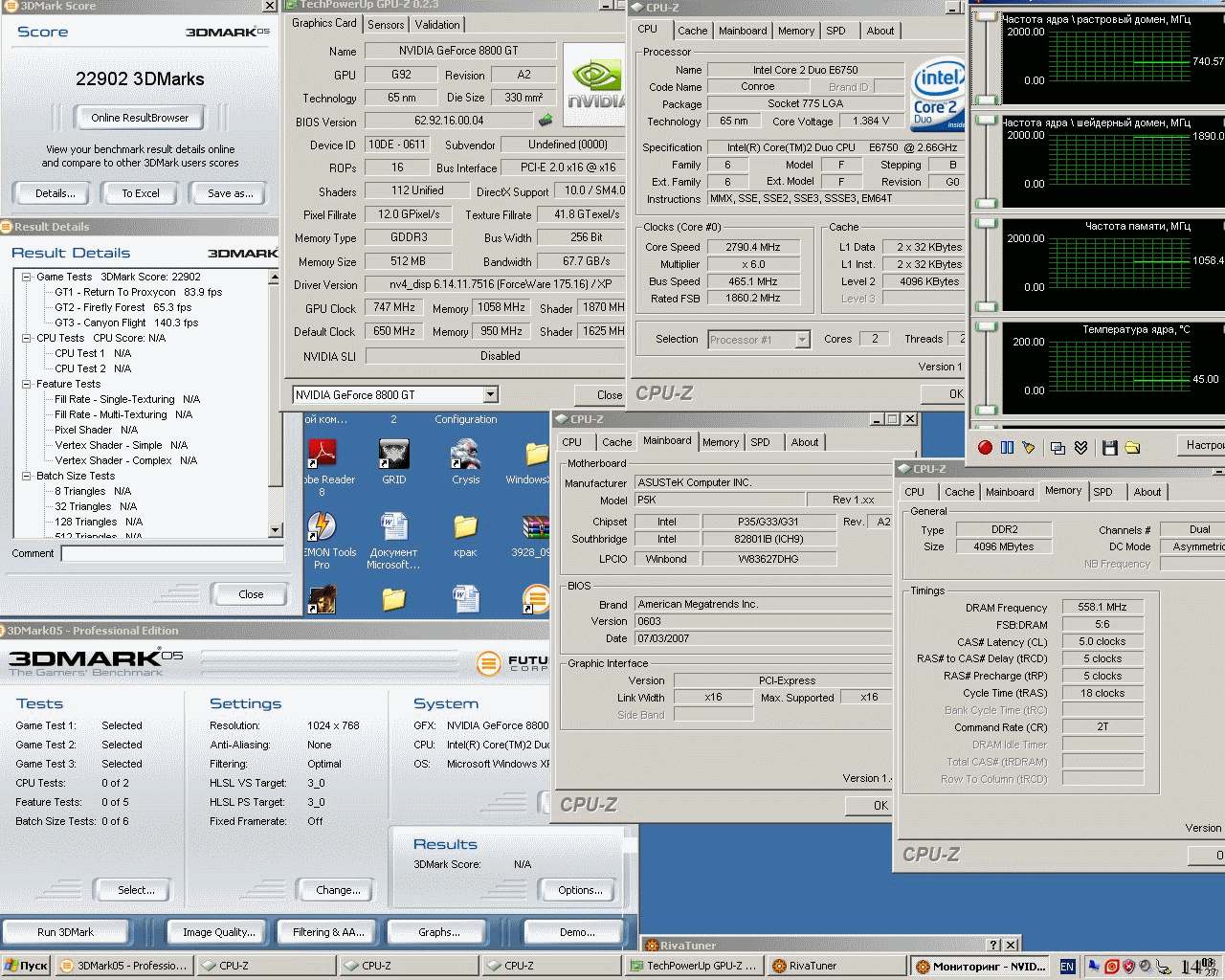Switch to TechPowerUp GPU-Z taskbar button
Screen dimensions: 1225x980
click(693, 966)
